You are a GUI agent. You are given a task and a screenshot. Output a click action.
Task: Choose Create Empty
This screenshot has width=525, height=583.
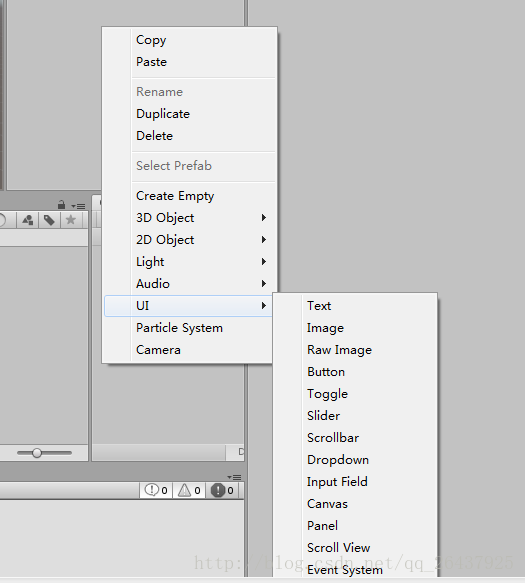(x=190, y=196)
